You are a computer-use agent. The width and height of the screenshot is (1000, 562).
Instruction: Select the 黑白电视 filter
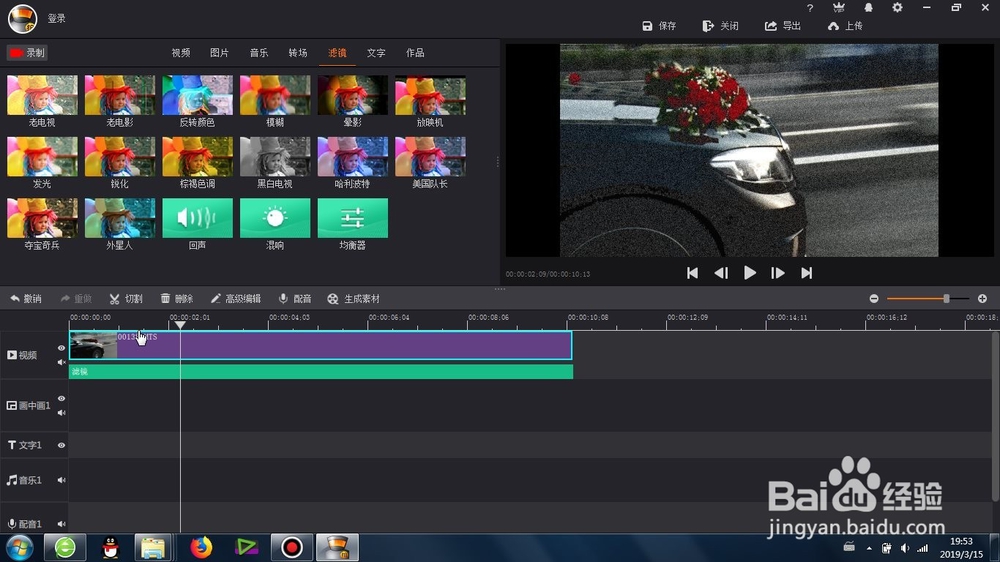click(x=275, y=156)
